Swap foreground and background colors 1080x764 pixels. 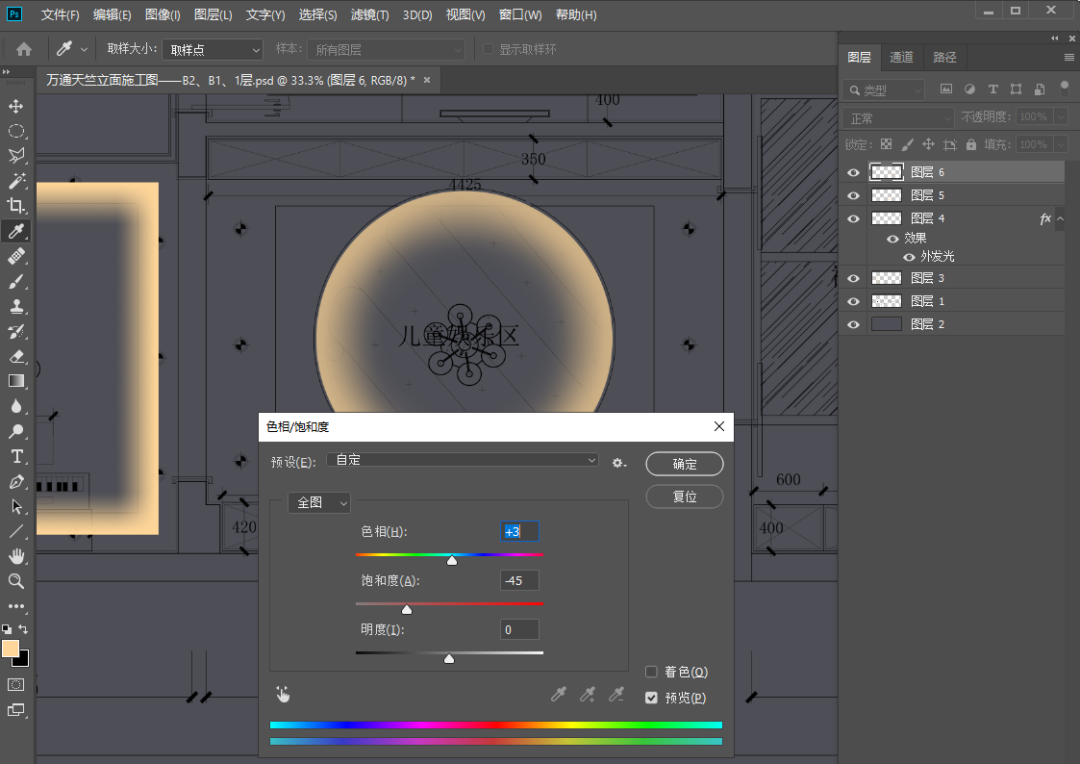(x=23, y=629)
